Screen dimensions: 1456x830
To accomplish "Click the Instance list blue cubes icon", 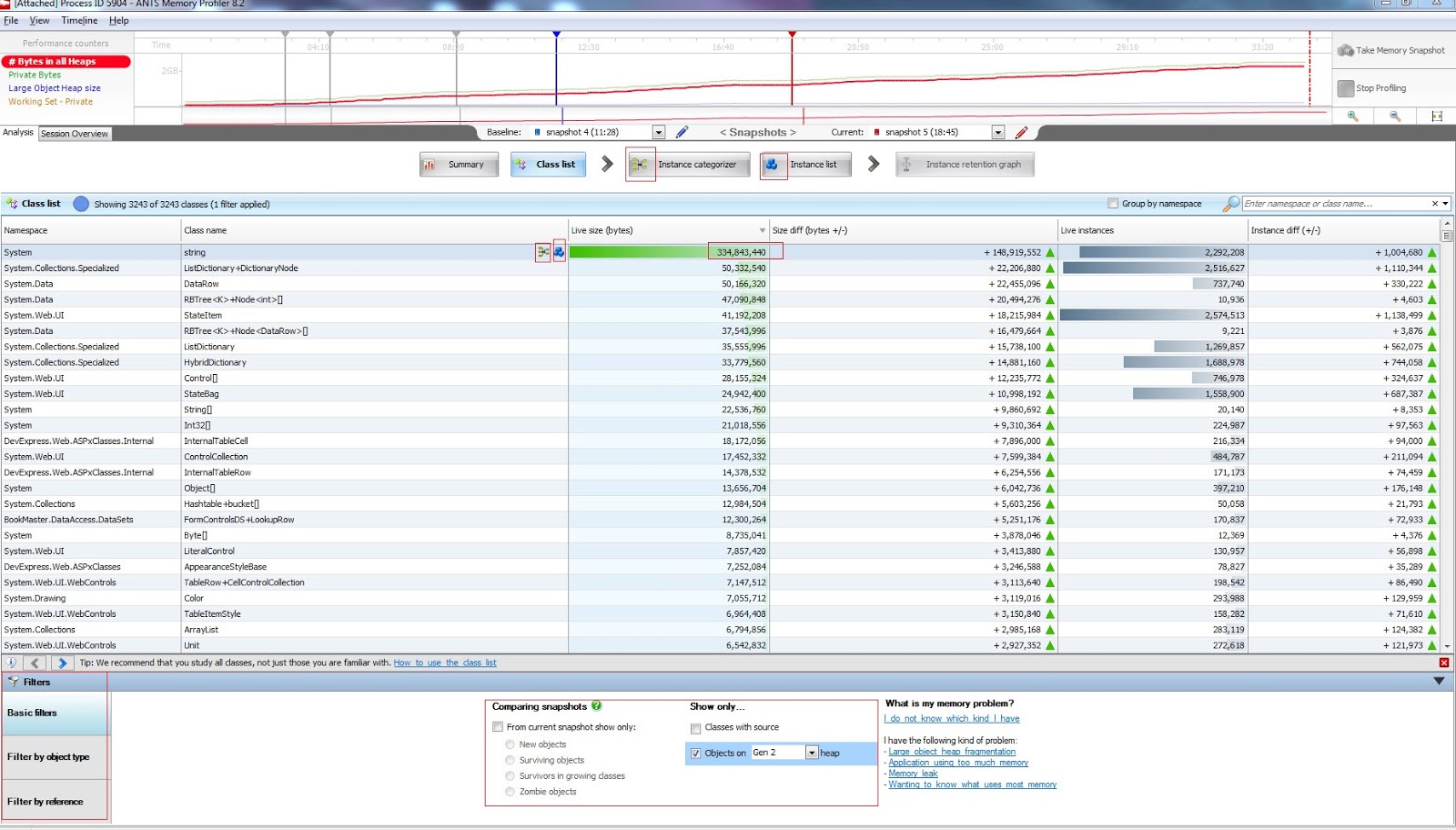I will (772, 165).
